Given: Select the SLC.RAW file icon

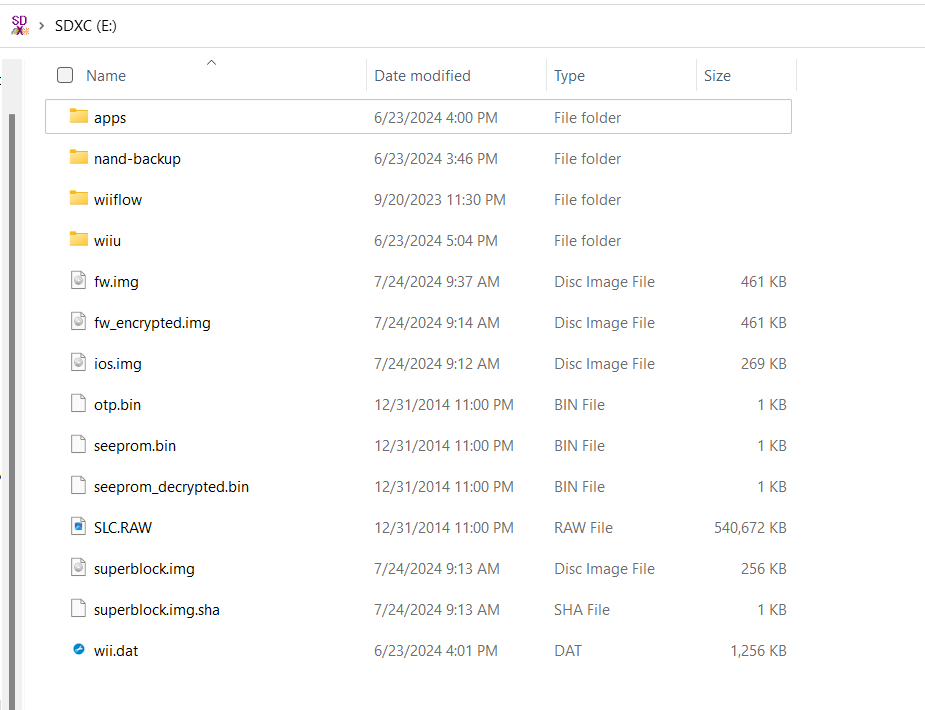Looking at the screenshot, I should [x=78, y=526].
